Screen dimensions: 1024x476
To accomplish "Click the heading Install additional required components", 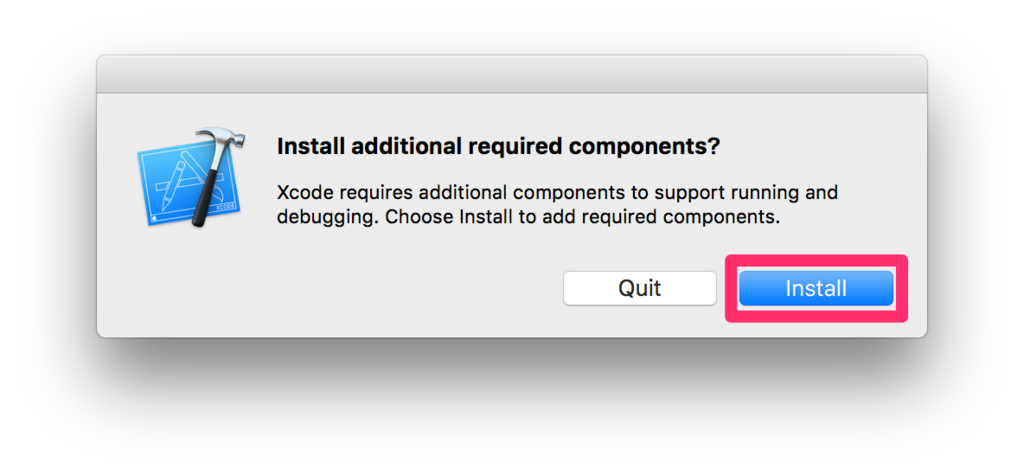I will point(497,146).
